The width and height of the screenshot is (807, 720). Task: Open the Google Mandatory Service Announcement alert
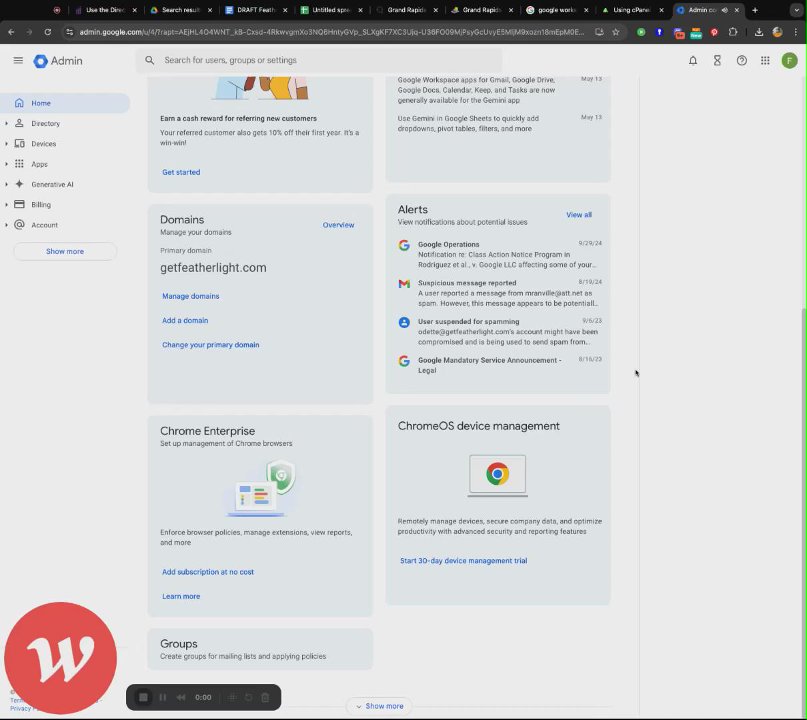point(499,365)
